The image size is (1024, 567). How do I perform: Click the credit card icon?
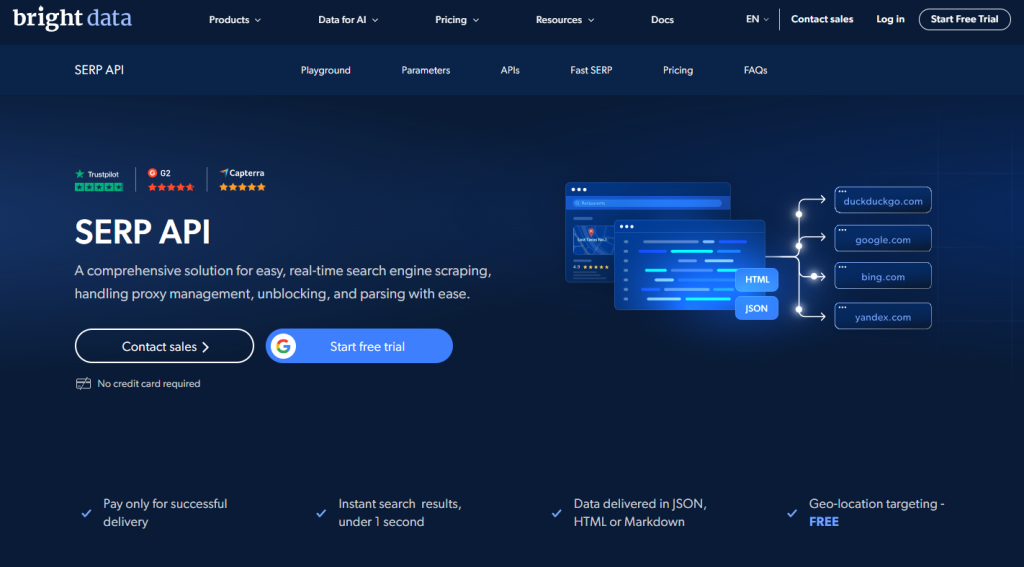[x=83, y=383]
